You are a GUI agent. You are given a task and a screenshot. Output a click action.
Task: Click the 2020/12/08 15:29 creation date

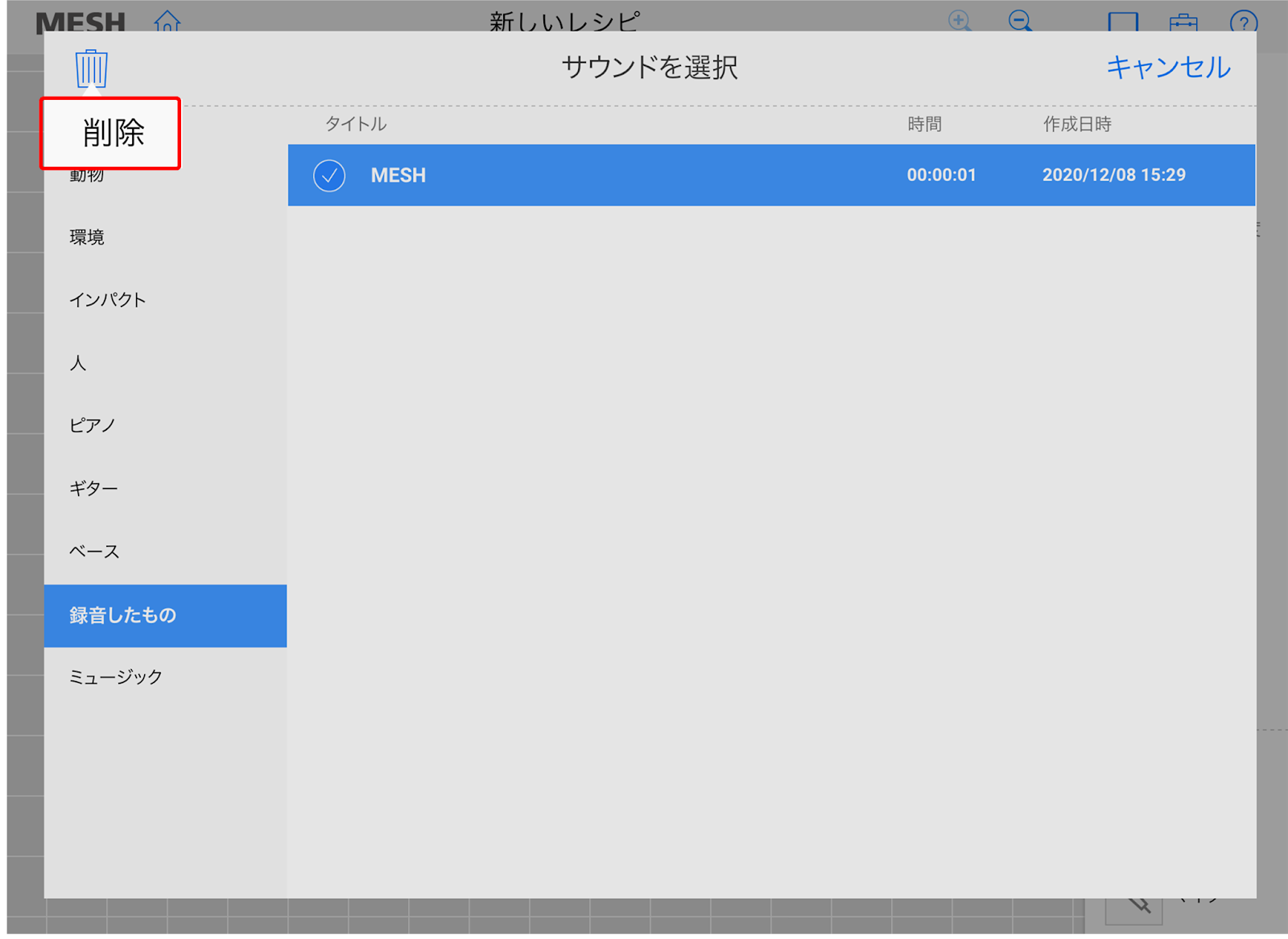coord(1114,176)
